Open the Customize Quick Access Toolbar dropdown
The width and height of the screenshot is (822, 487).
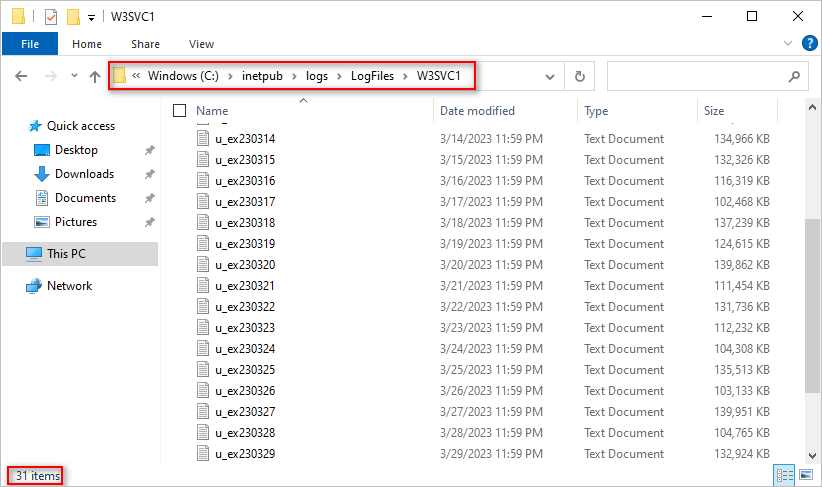pos(91,18)
